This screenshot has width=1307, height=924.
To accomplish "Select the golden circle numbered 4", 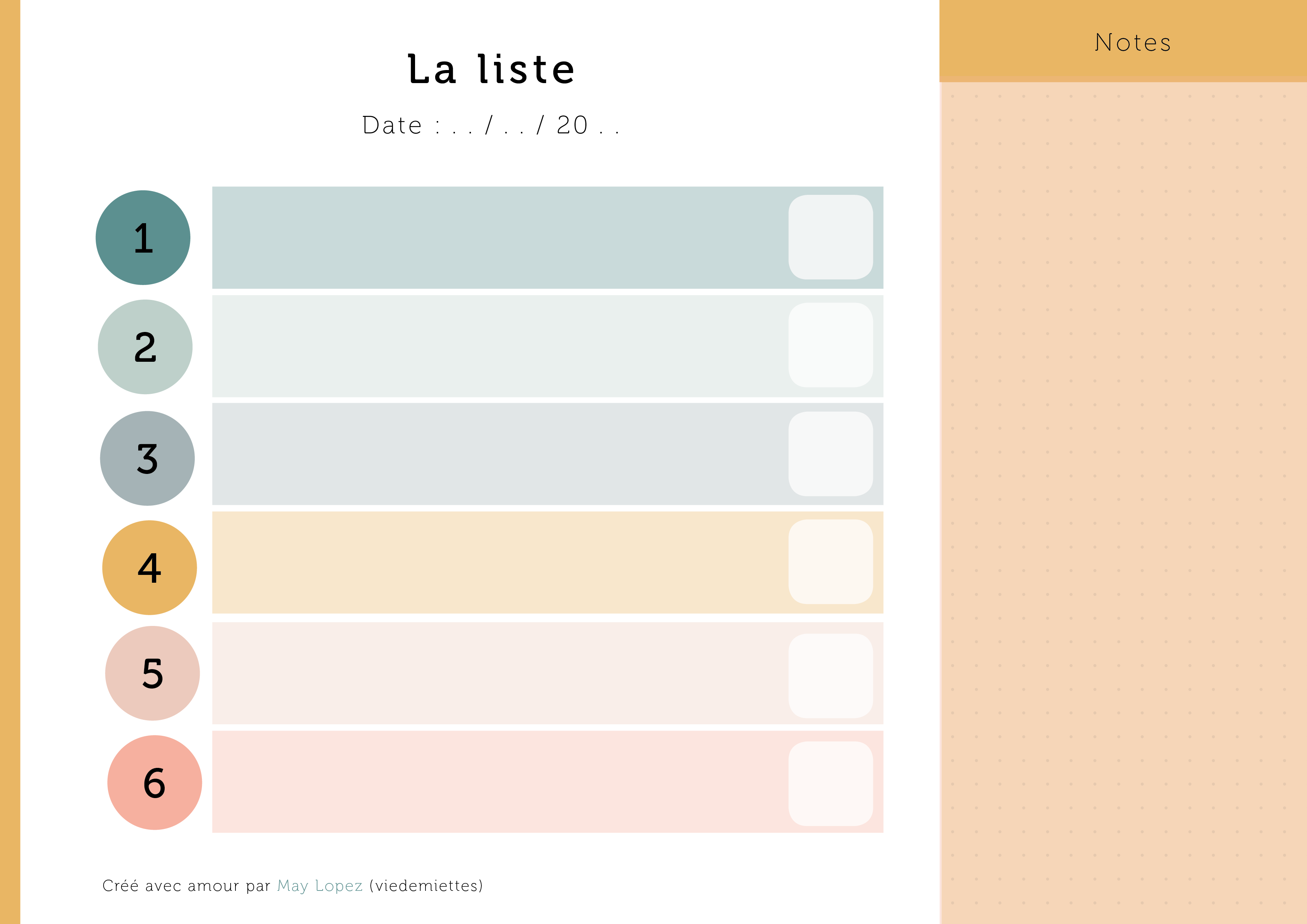I will [x=150, y=567].
